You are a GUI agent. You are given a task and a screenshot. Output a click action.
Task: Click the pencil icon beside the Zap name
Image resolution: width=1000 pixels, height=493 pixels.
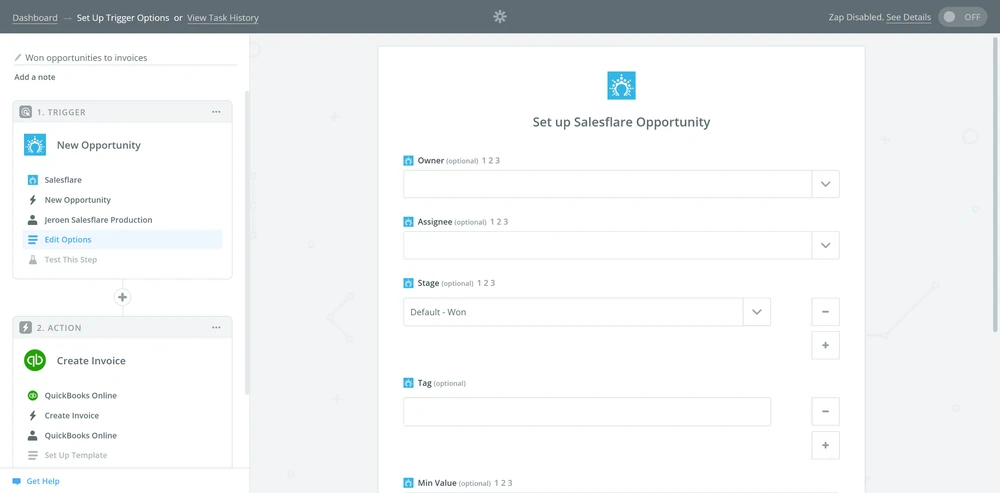[x=18, y=57]
